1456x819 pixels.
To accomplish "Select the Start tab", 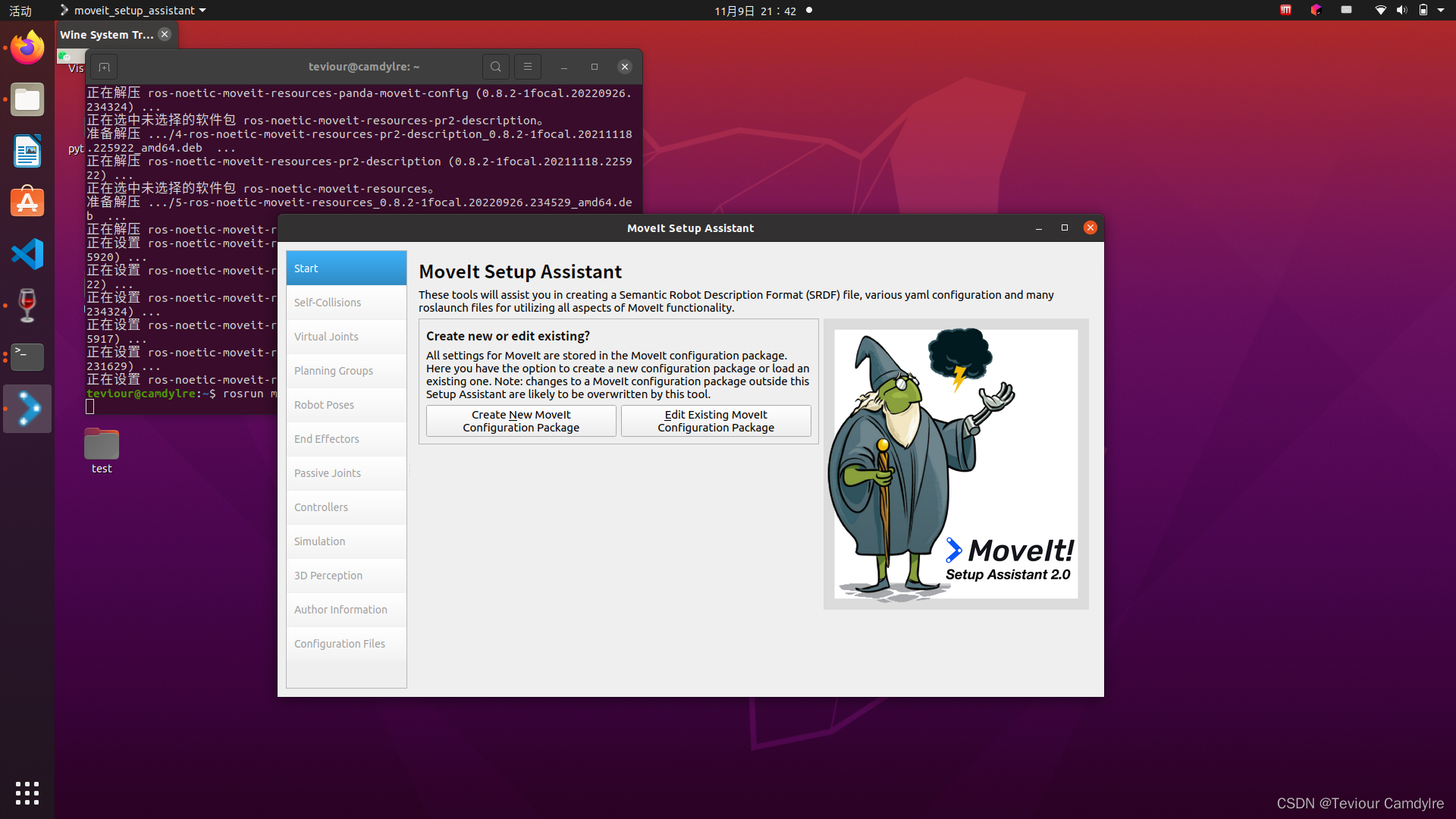I will (347, 268).
